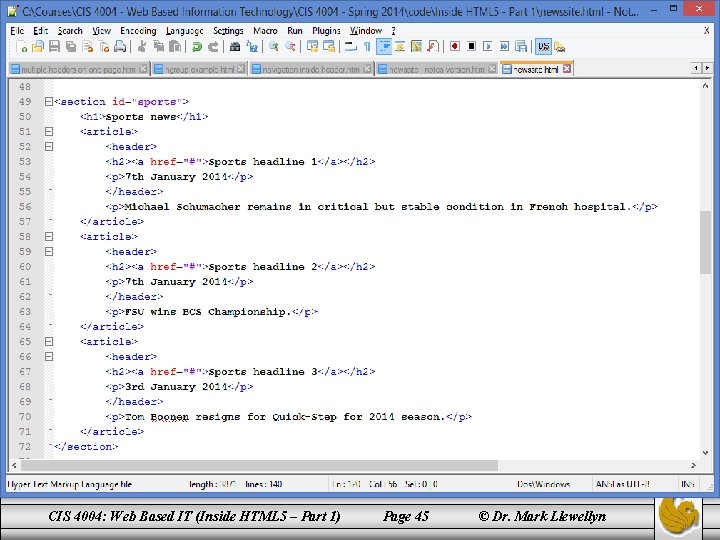Click the tab bar scroll right arrow
Screen dimensions: 720x540
(x=707, y=68)
